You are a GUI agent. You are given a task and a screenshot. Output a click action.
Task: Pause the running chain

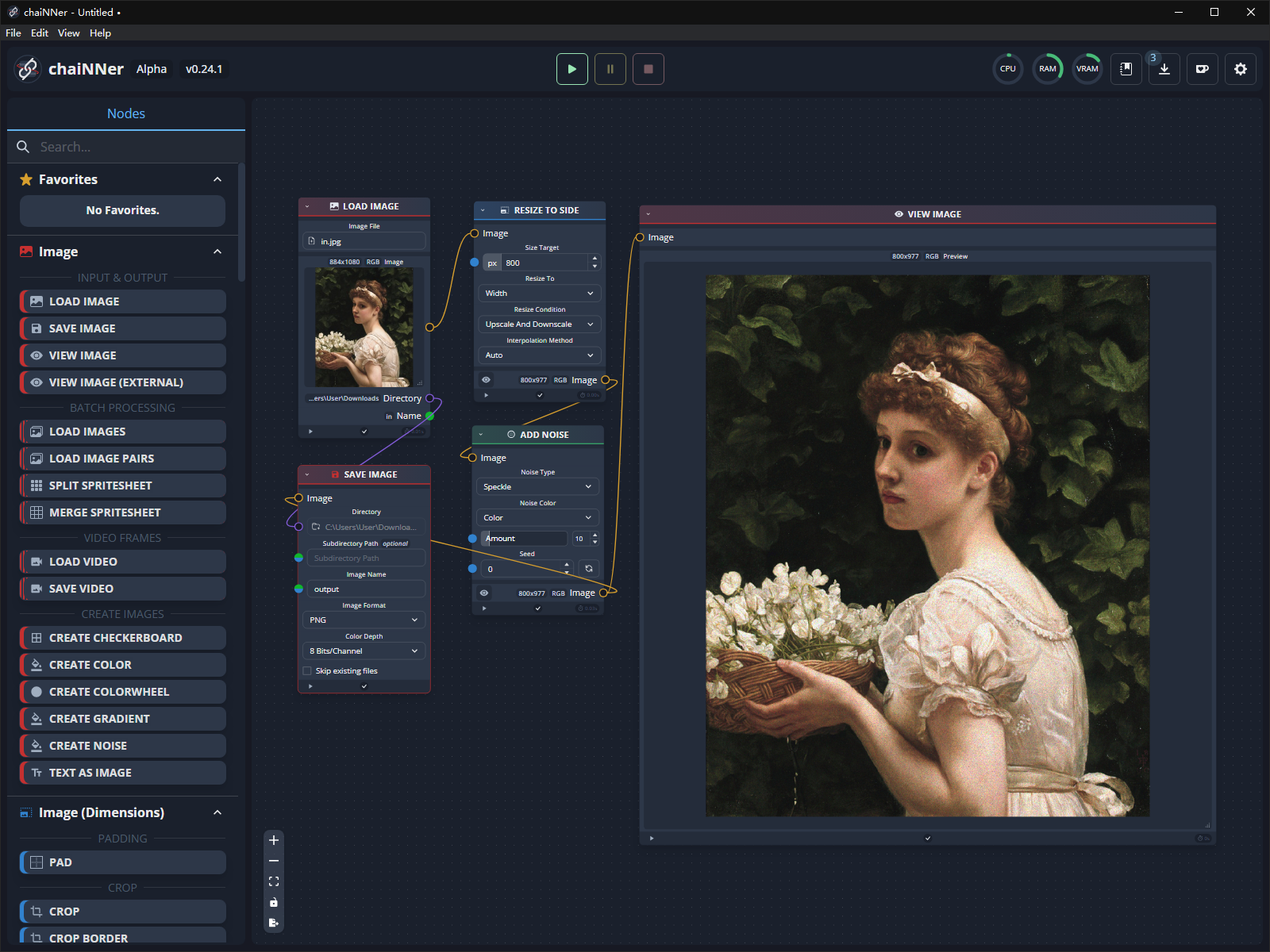(610, 69)
